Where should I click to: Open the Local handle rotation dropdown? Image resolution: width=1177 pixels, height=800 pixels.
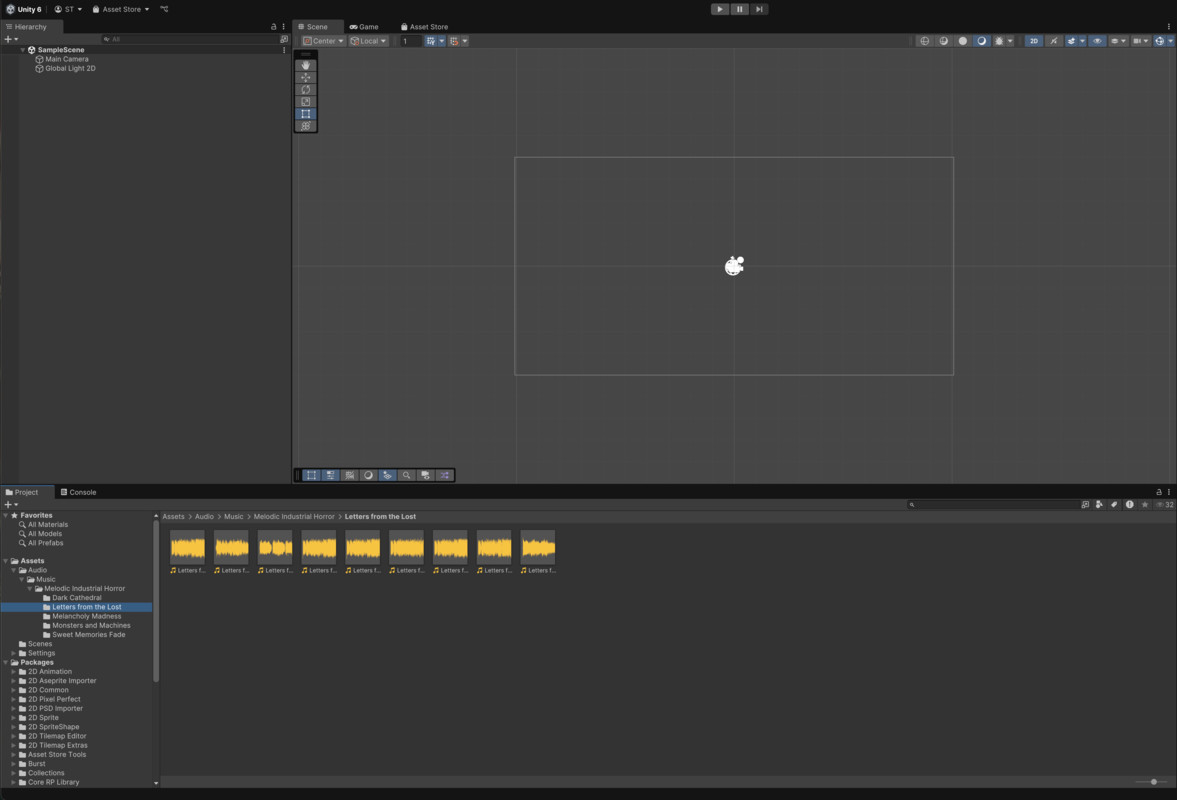[368, 41]
